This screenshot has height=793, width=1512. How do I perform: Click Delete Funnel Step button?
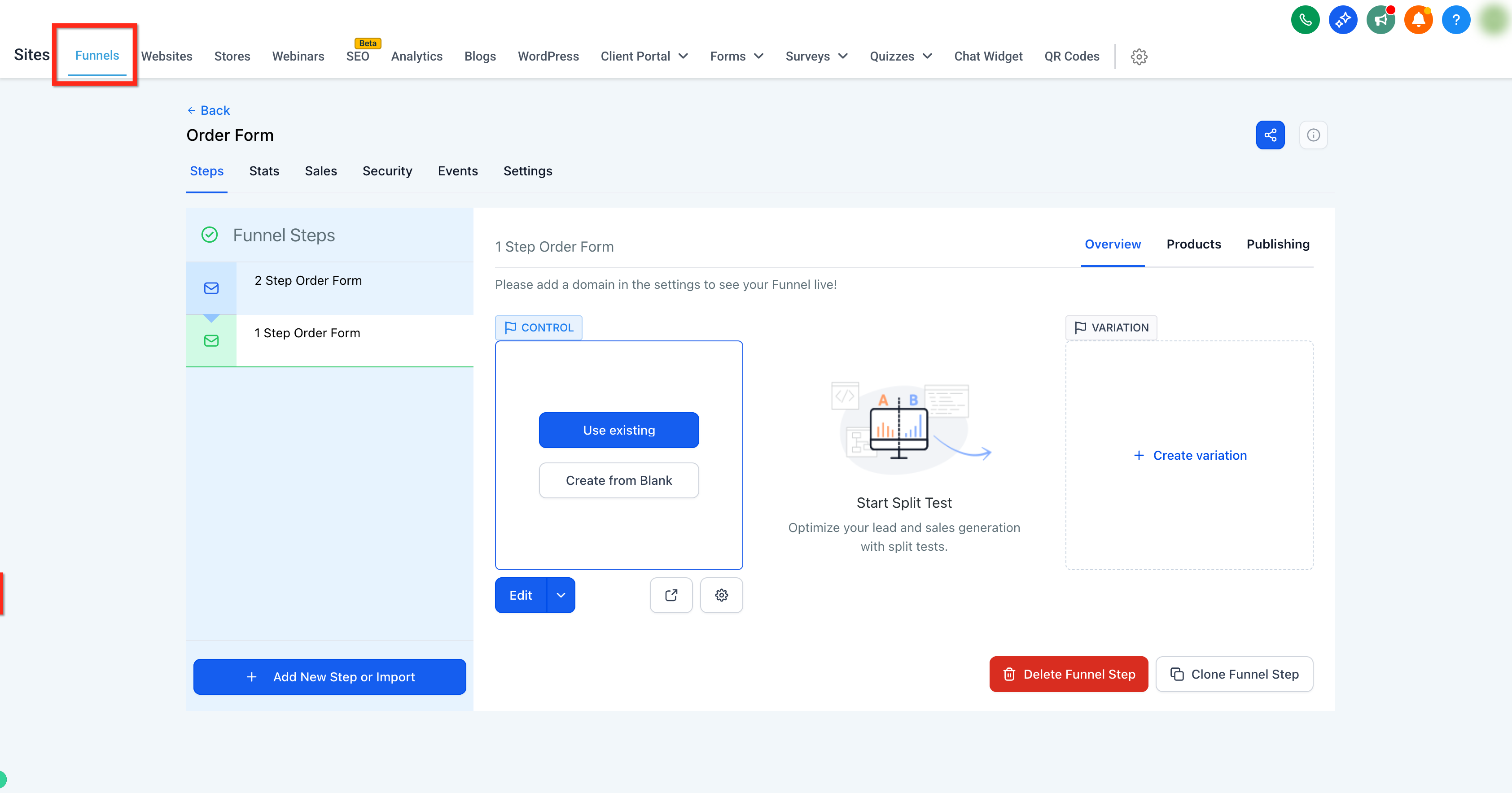click(1068, 674)
